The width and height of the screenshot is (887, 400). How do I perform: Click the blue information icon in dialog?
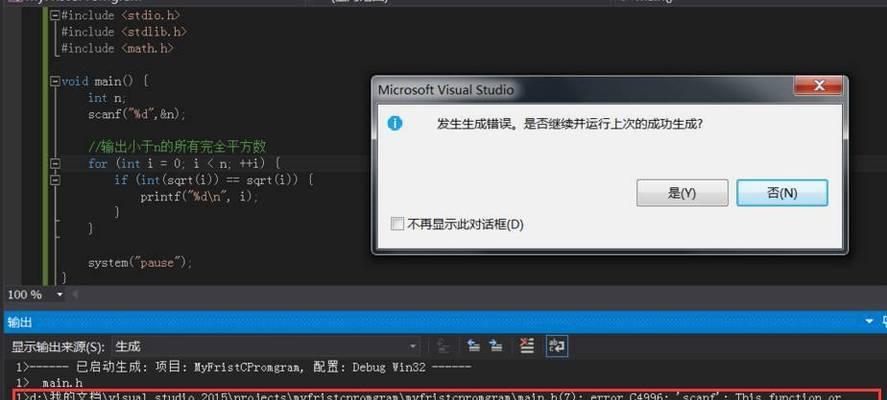point(395,123)
